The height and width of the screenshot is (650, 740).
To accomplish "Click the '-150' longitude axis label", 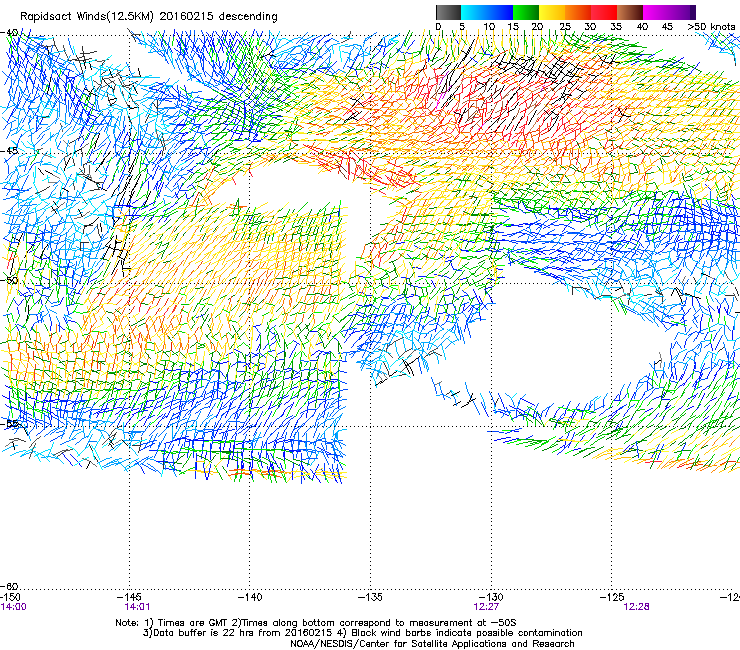I will 10,597.
